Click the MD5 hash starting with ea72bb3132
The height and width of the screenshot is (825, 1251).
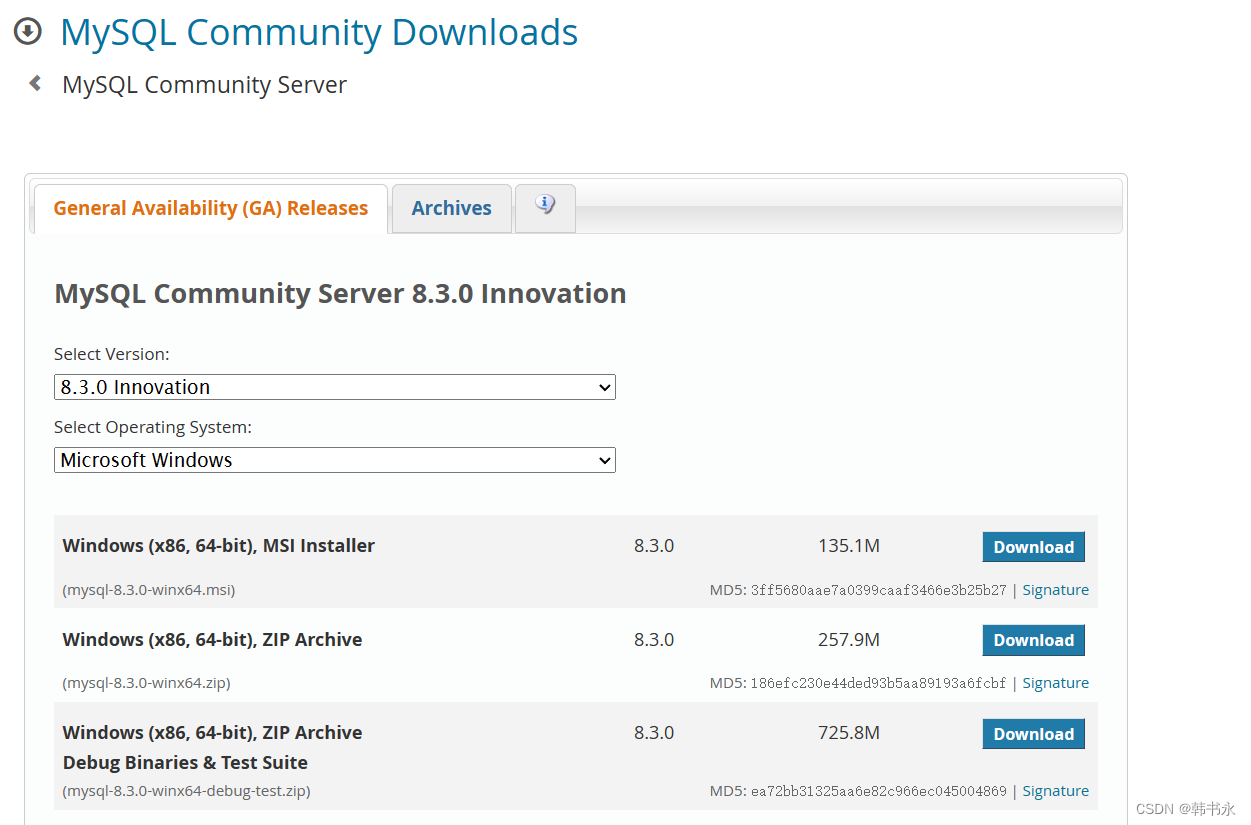878,791
